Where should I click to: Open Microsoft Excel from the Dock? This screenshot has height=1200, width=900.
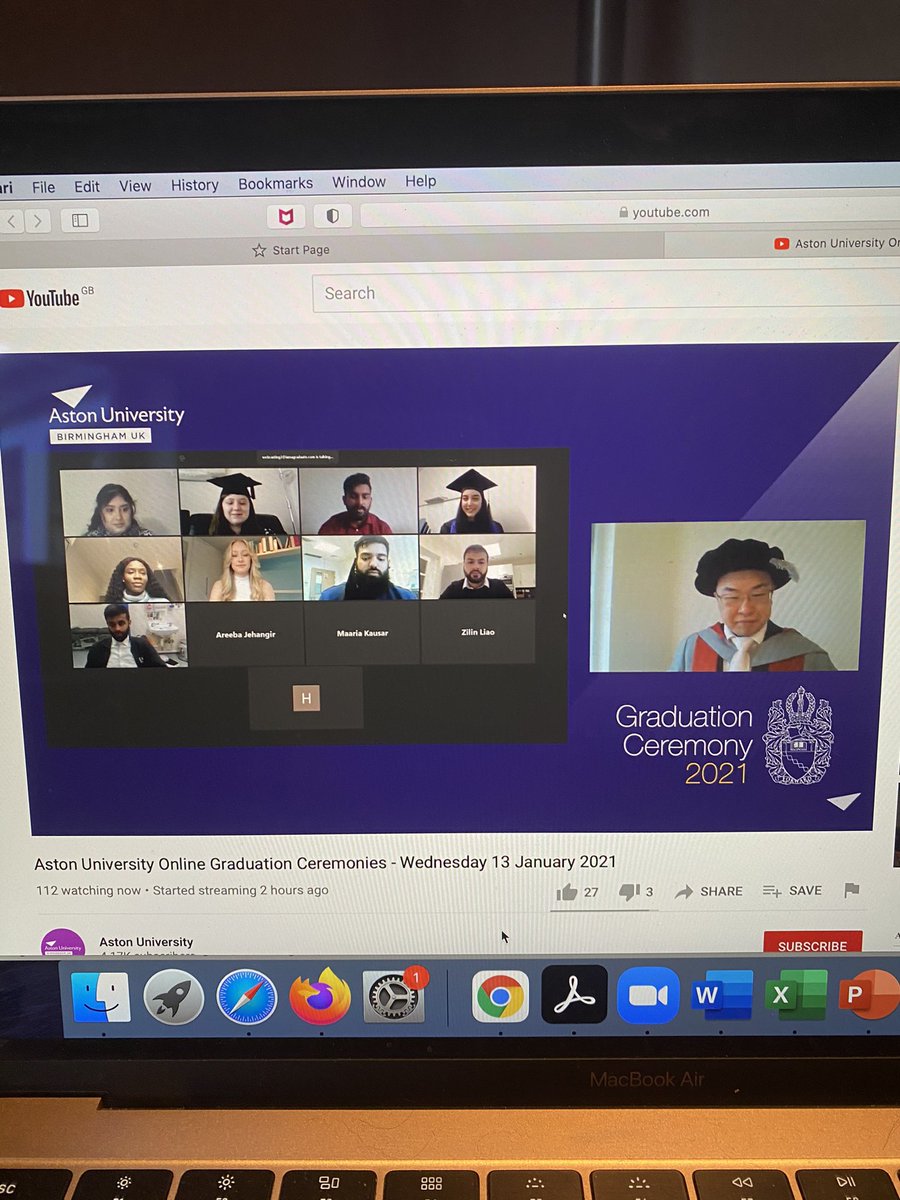795,995
